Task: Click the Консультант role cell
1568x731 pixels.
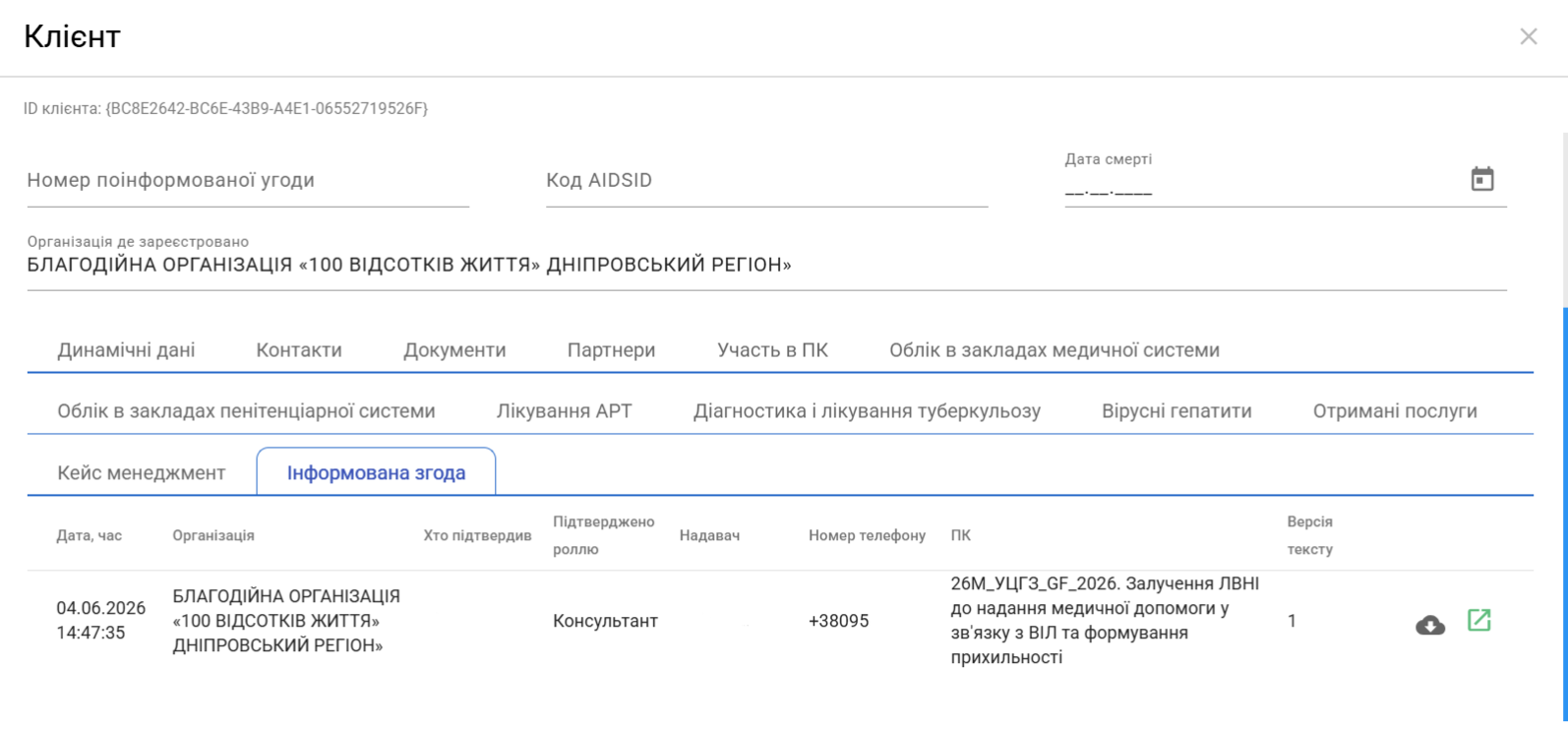Action: (x=605, y=621)
